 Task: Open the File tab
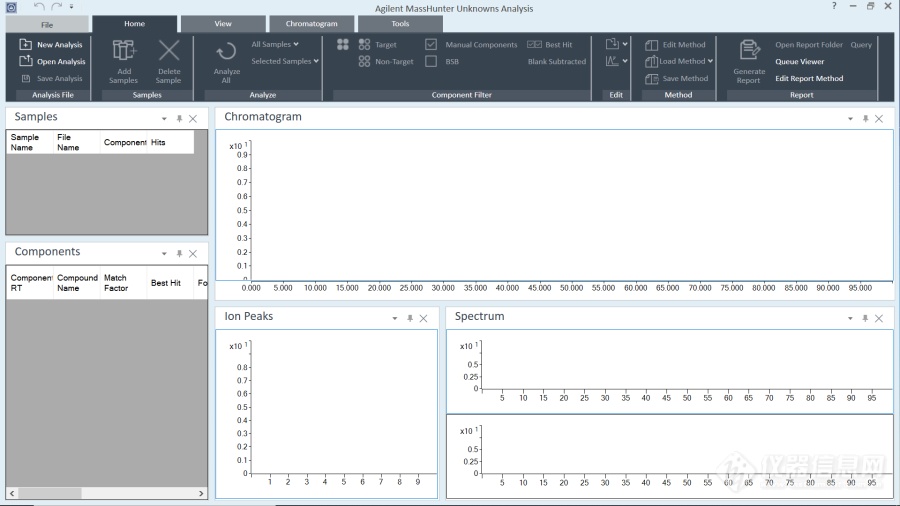pos(47,24)
